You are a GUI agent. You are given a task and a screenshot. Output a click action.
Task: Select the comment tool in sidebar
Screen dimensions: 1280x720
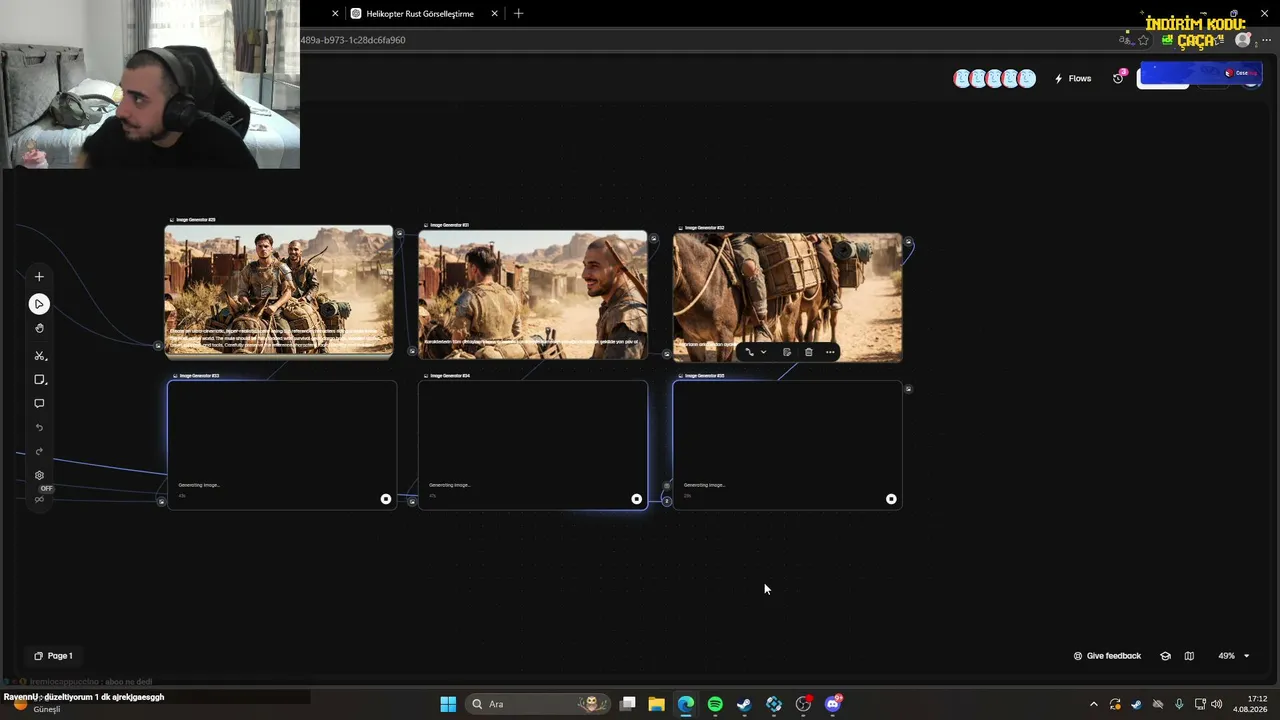39,404
